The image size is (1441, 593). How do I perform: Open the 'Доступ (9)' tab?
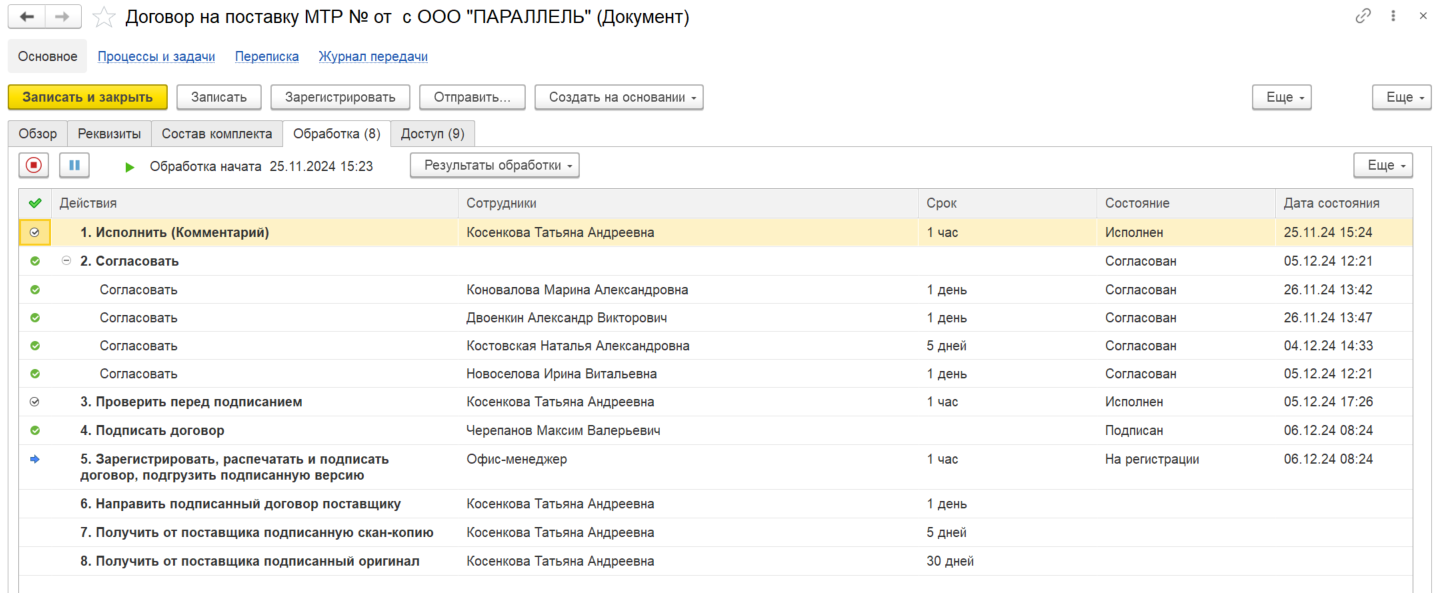(433, 134)
